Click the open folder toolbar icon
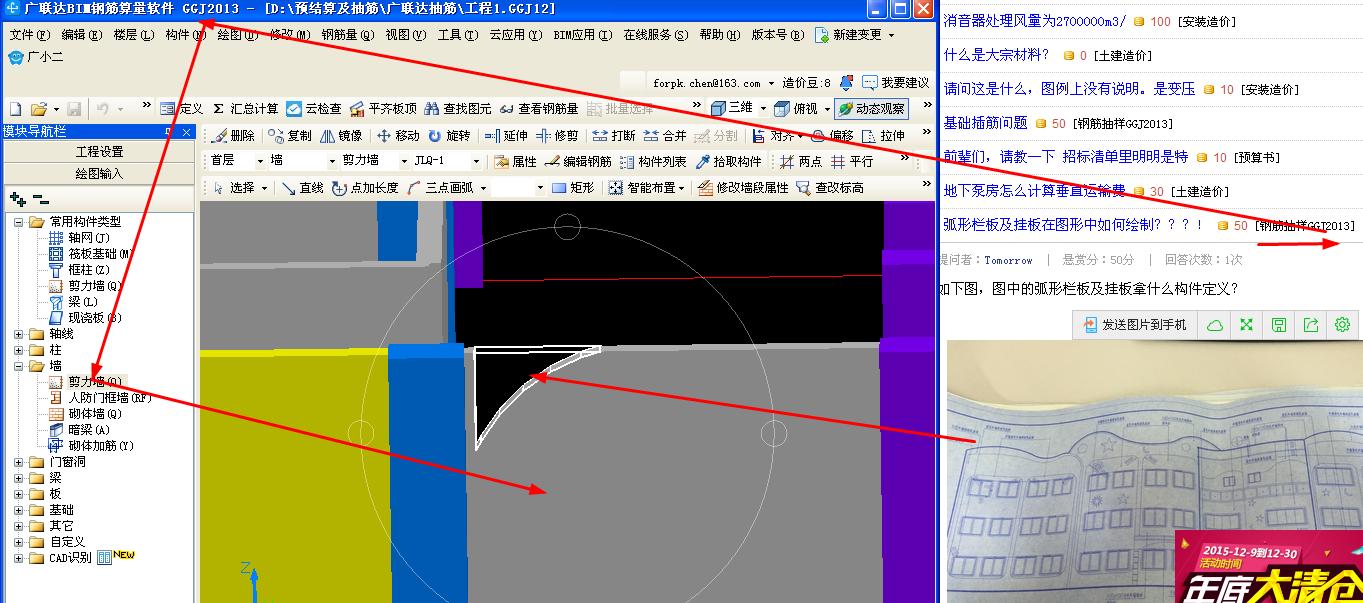This screenshot has height=603, width=1363. 39,109
